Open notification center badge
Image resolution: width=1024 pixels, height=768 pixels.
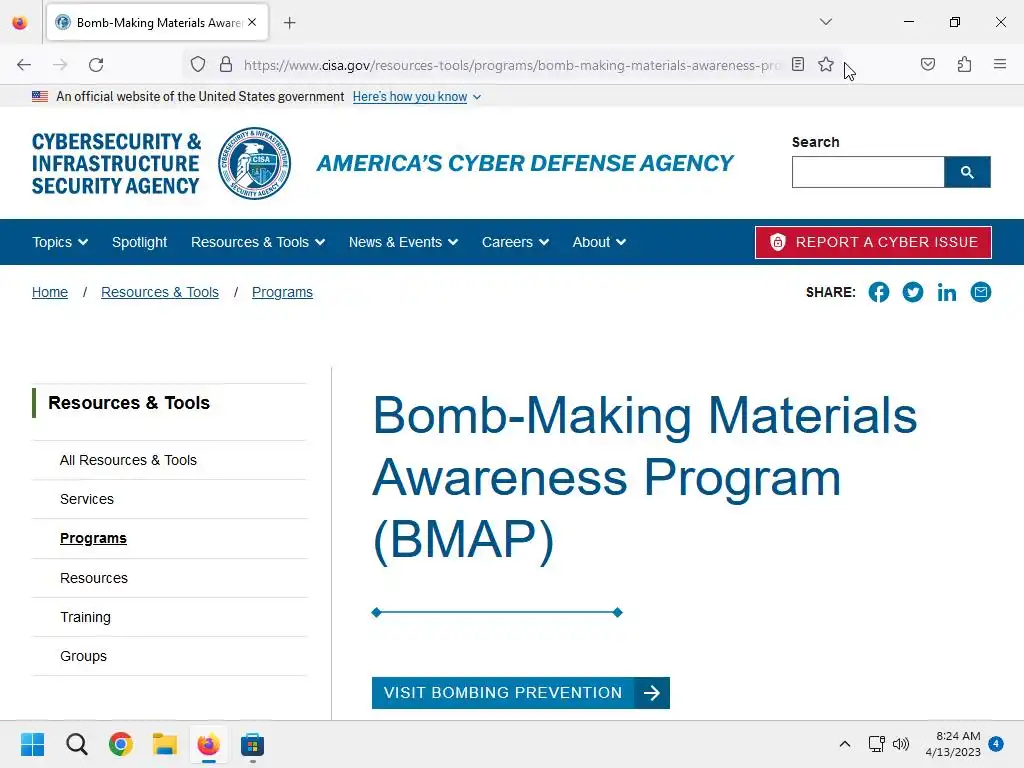click(996, 744)
